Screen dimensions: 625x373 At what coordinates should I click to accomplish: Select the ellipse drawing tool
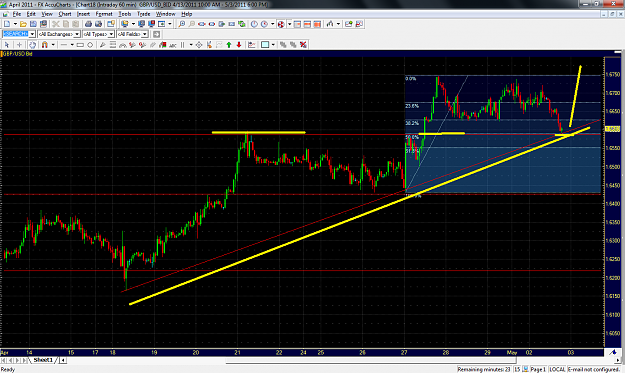pyautogui.click(x=90, y=45)
